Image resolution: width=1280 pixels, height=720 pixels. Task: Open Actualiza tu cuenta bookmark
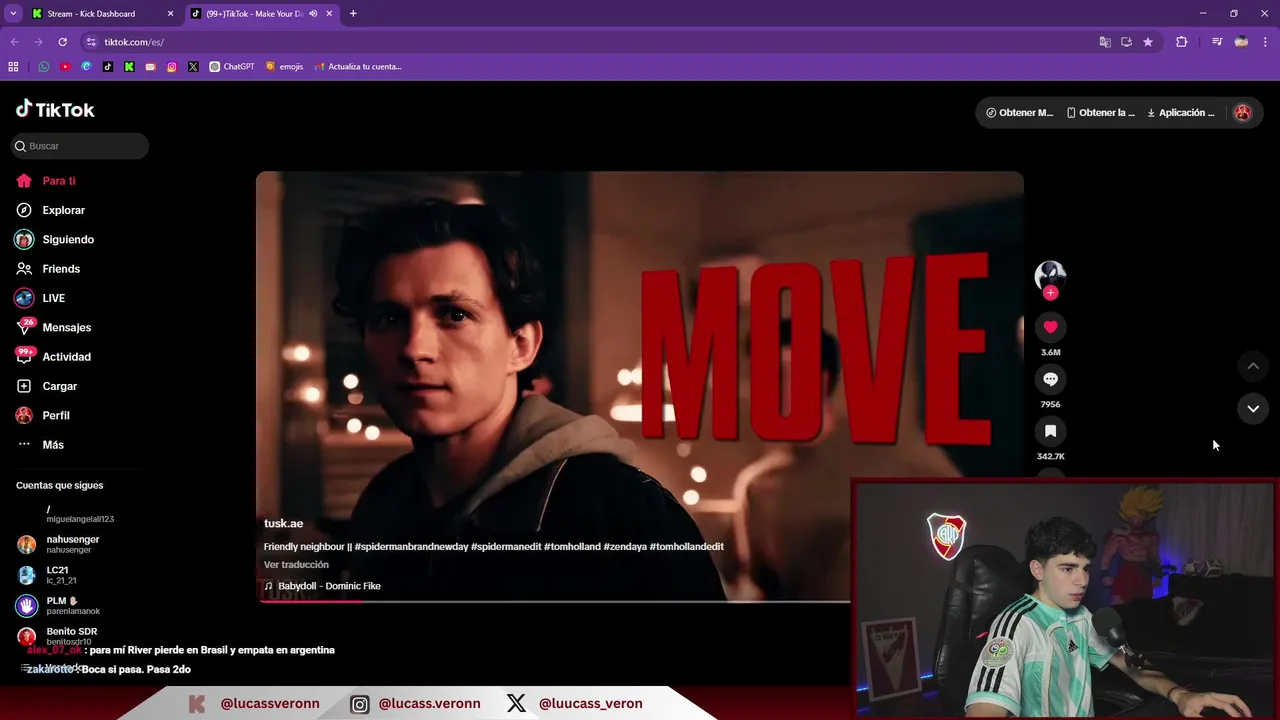click(358, 67)
